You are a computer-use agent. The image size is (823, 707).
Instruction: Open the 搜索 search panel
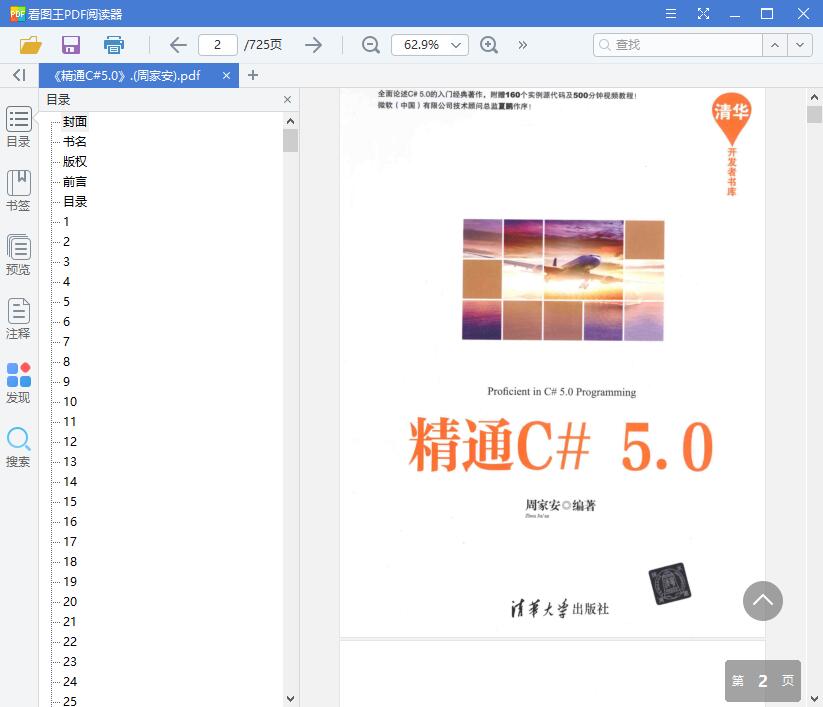(x=18, y=447)
